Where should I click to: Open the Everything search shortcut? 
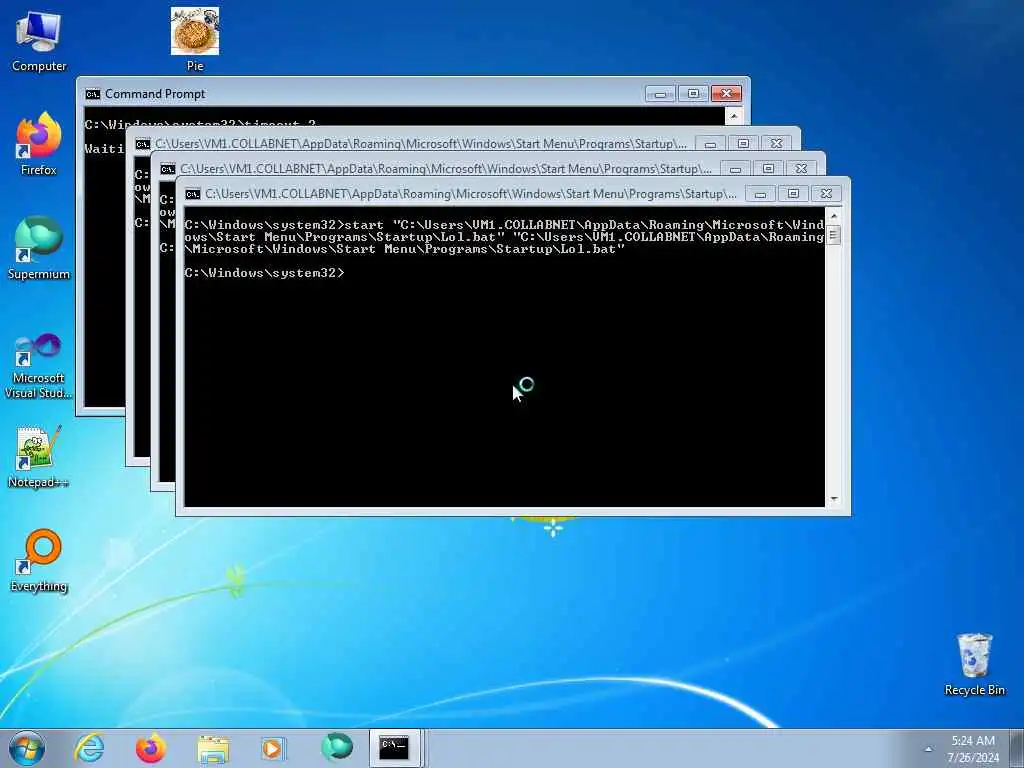39,560
